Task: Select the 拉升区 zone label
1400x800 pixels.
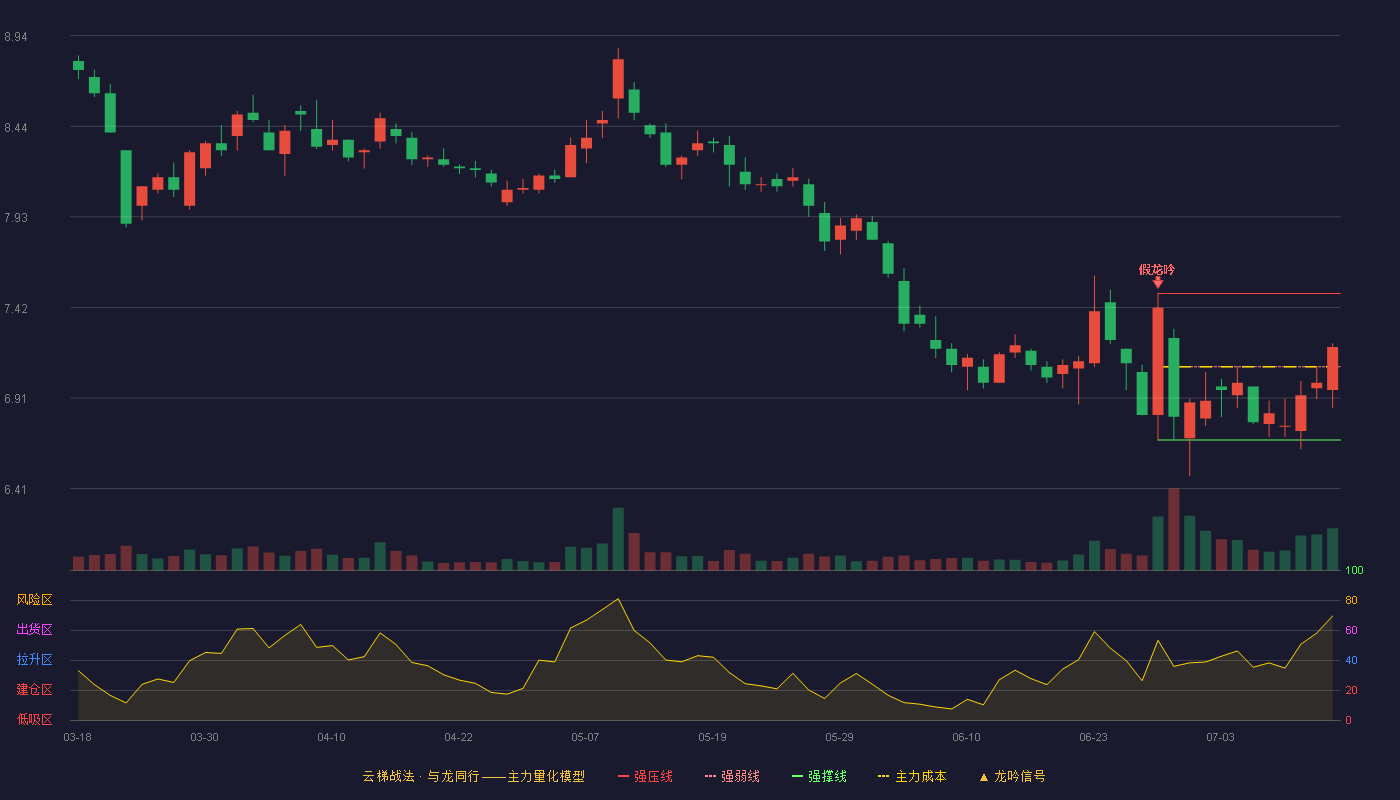Action: [34, 660]
